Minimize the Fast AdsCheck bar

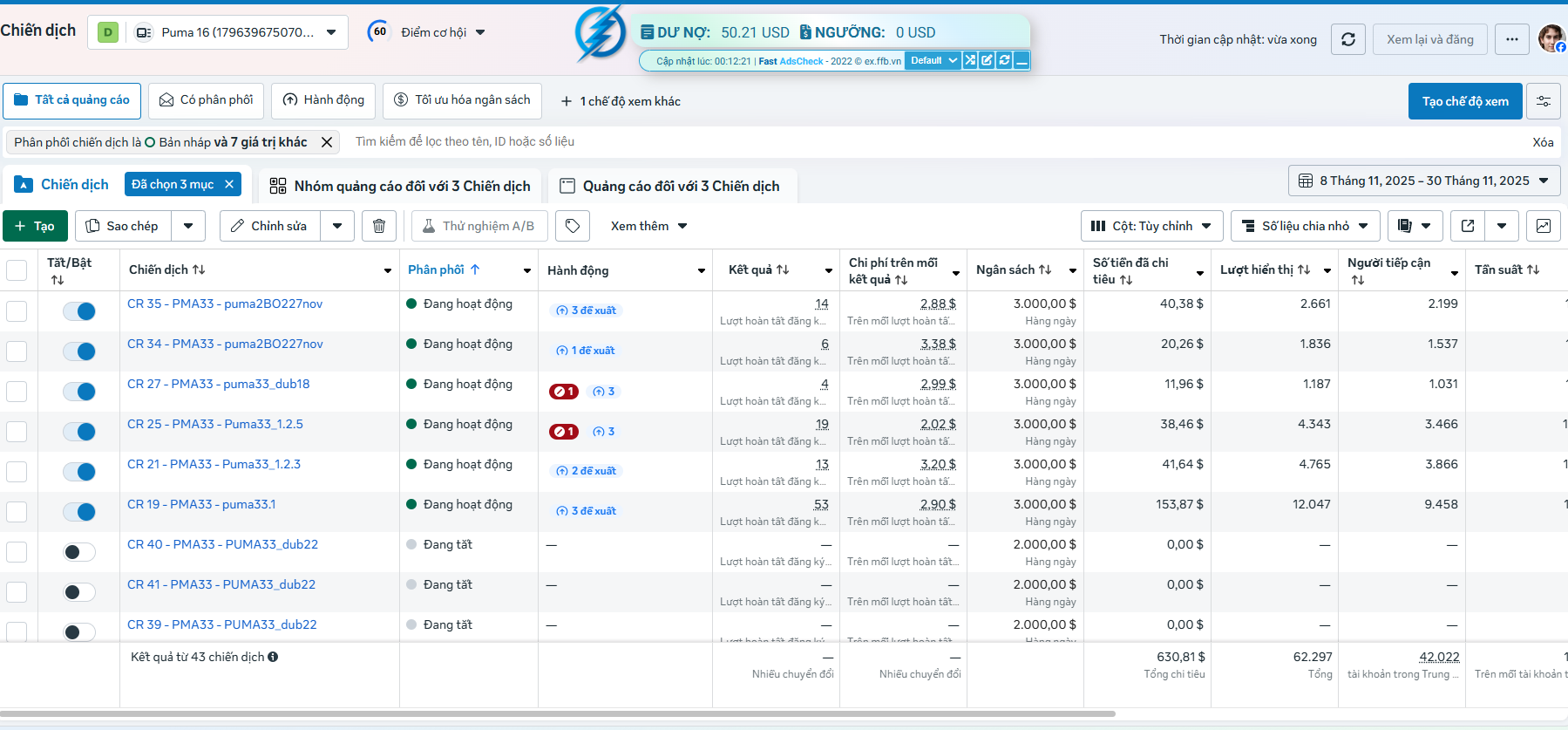click(1022, 60)
